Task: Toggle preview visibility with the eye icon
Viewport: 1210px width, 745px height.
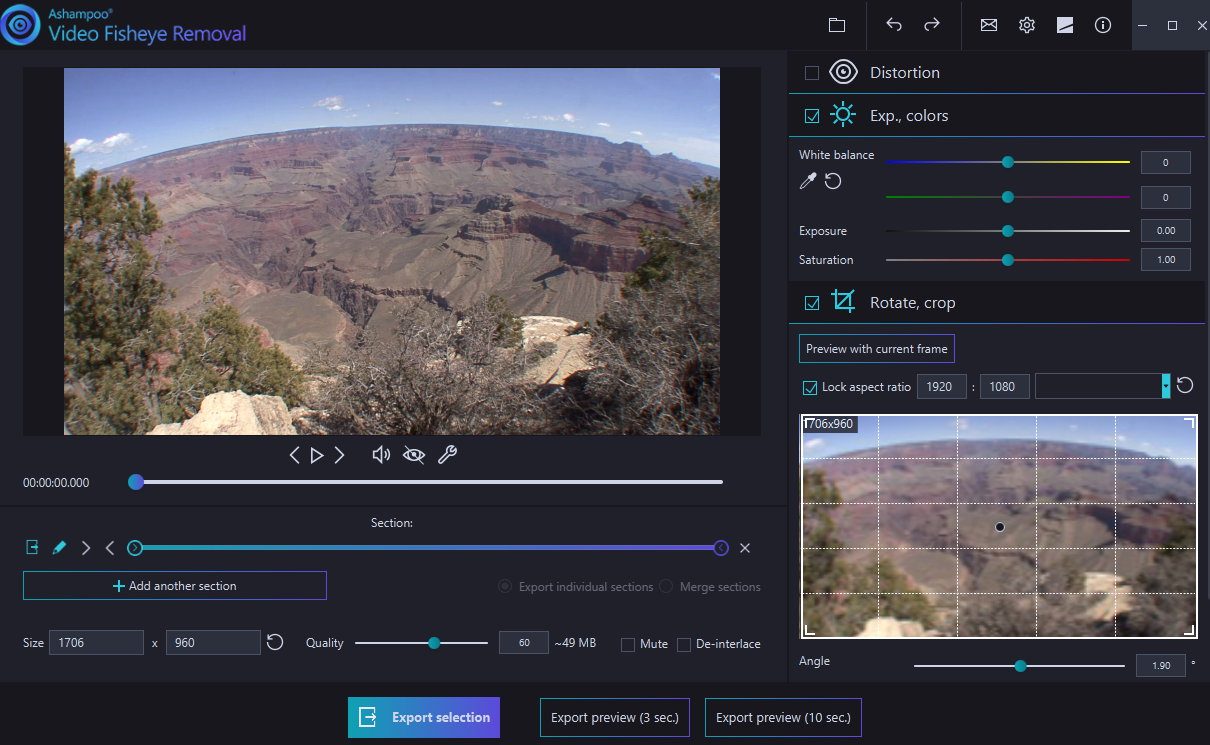Action: point(414,455)
